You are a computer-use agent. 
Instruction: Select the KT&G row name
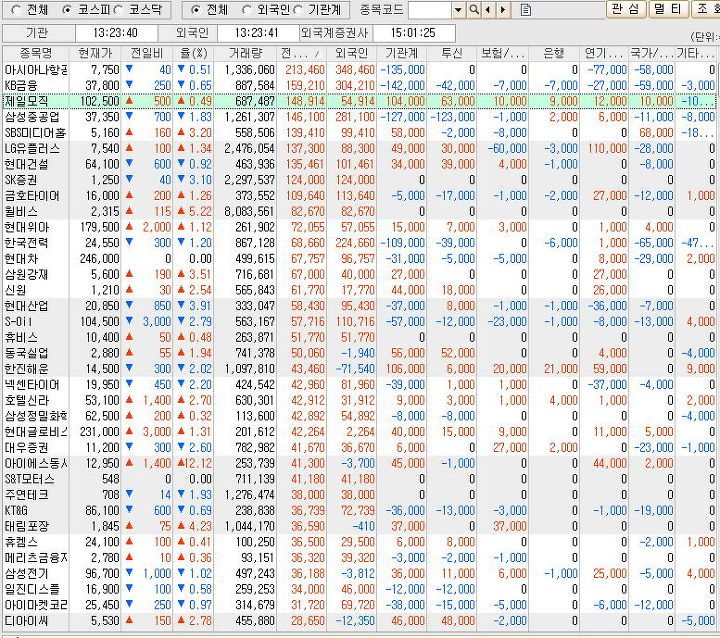point(16,510)
